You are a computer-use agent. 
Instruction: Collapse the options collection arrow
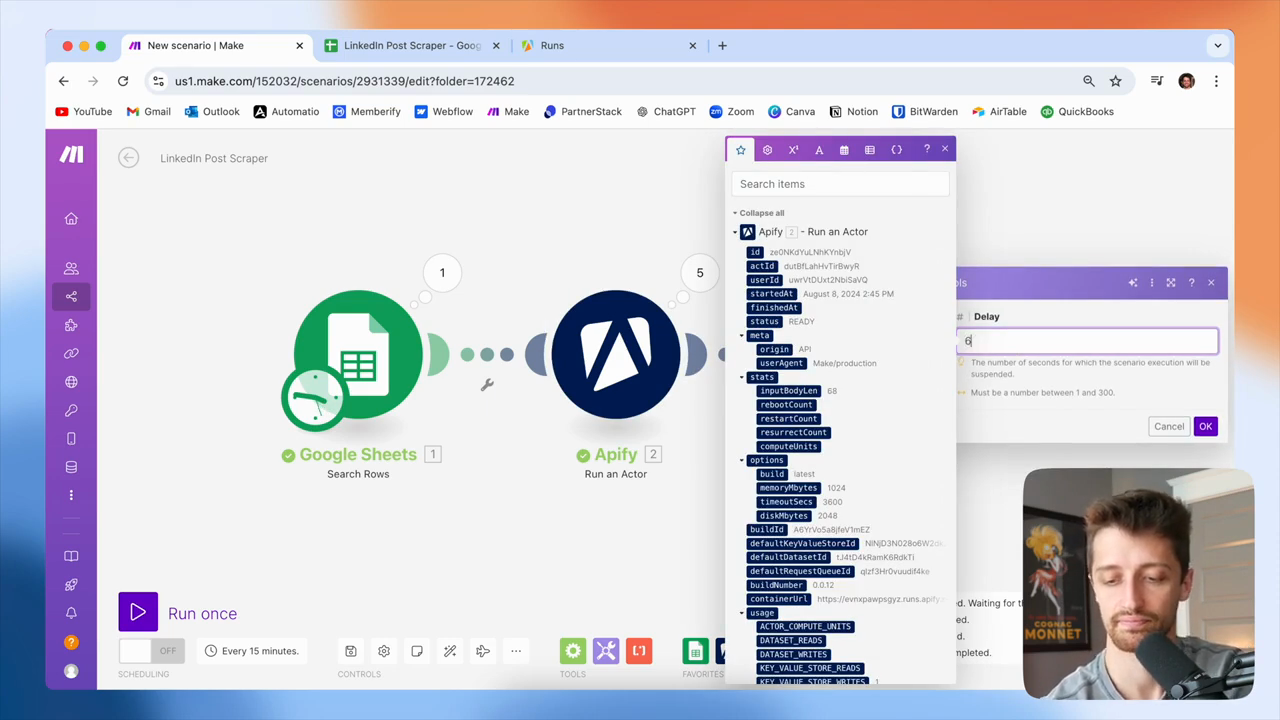pos(742,460)
